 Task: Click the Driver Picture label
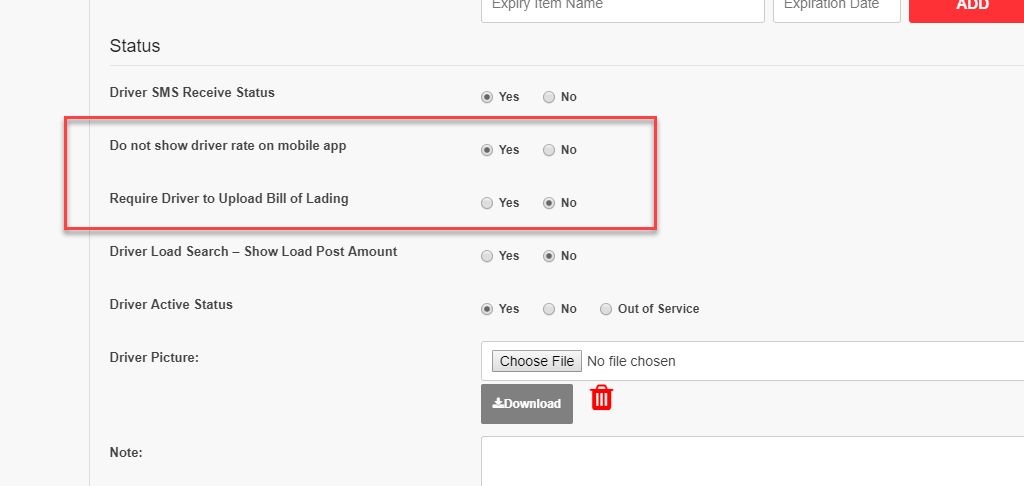154,357
